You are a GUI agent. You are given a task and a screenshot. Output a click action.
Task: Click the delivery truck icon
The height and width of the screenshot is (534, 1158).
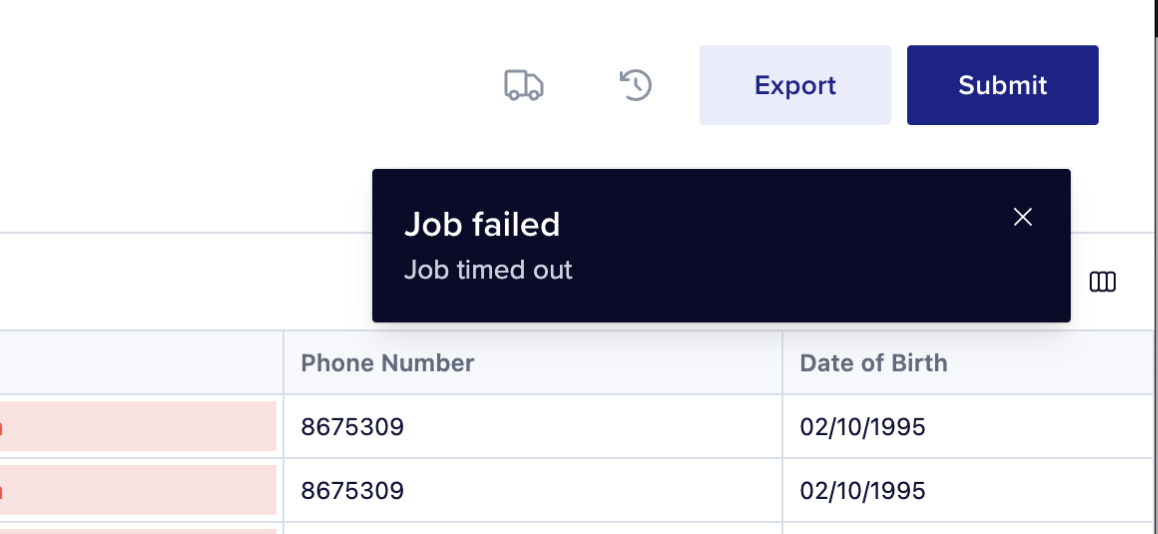pos(524,85)
